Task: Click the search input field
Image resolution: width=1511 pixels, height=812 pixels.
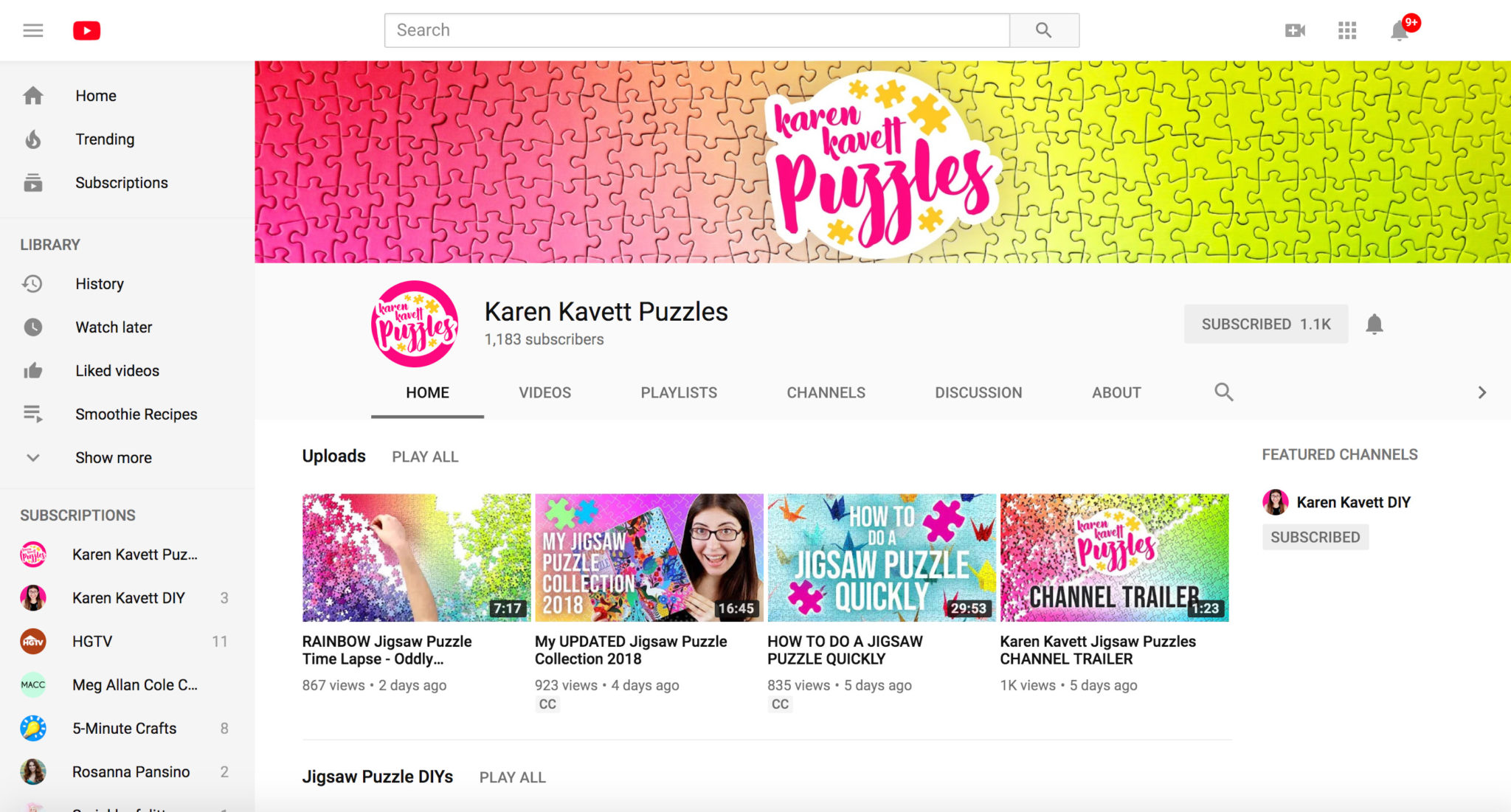Action: (x=697, y=30)
